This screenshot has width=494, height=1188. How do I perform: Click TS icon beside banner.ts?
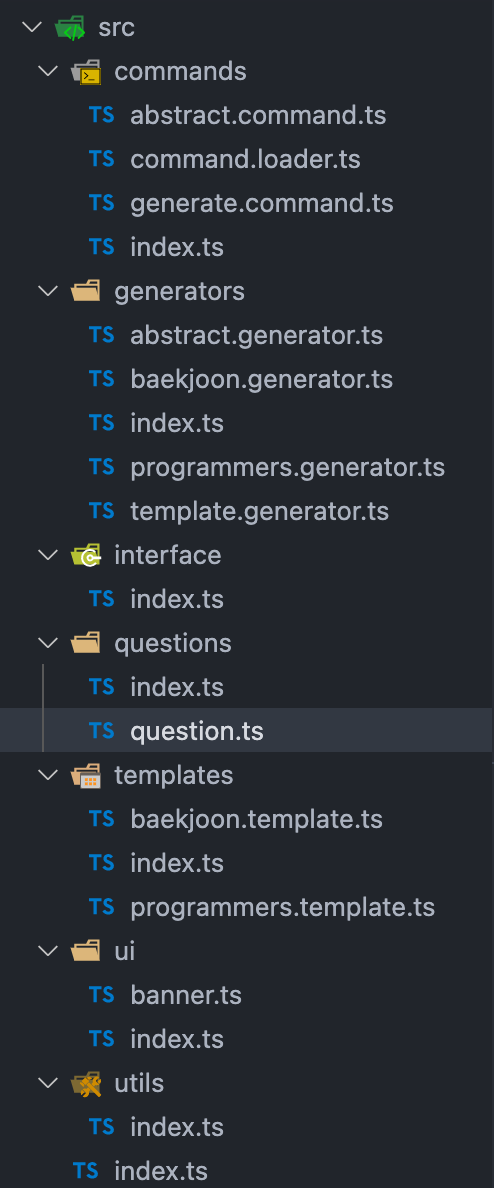102,995
